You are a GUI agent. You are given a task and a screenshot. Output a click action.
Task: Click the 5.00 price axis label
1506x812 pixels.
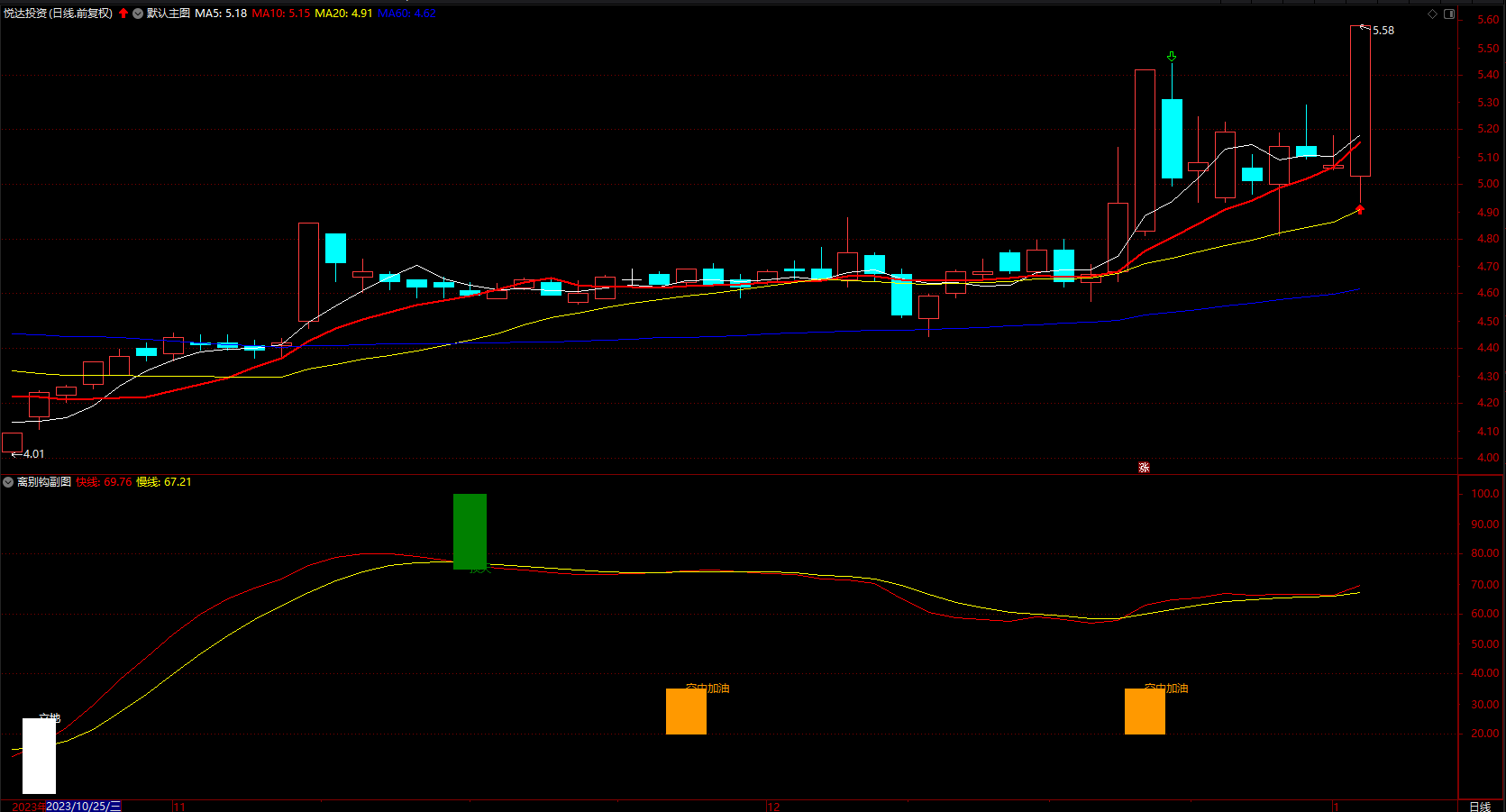tap(1488, 184)
